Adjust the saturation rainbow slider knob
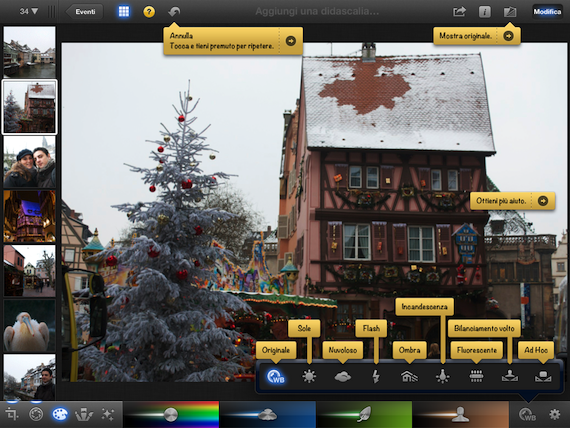Screen dimensions: 570x428 point(170,414)
